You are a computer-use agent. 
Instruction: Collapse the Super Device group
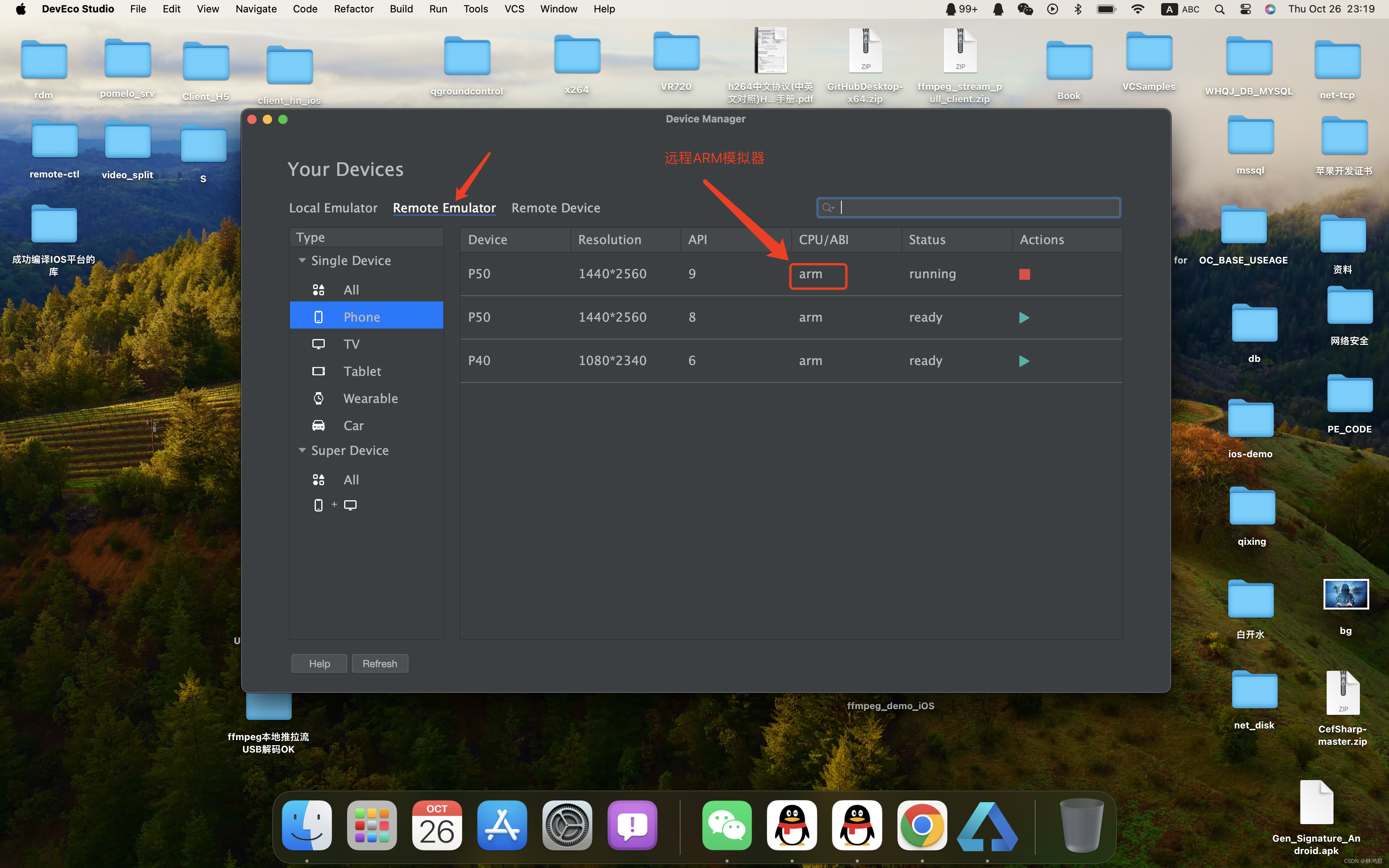(302, 451)
